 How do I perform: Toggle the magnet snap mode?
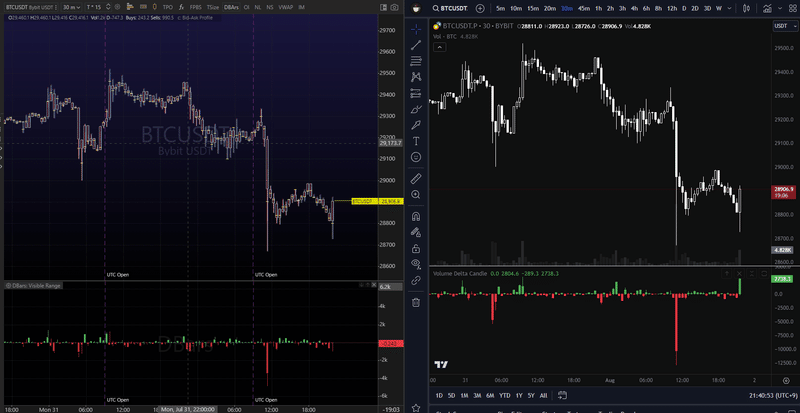[416, 216]
